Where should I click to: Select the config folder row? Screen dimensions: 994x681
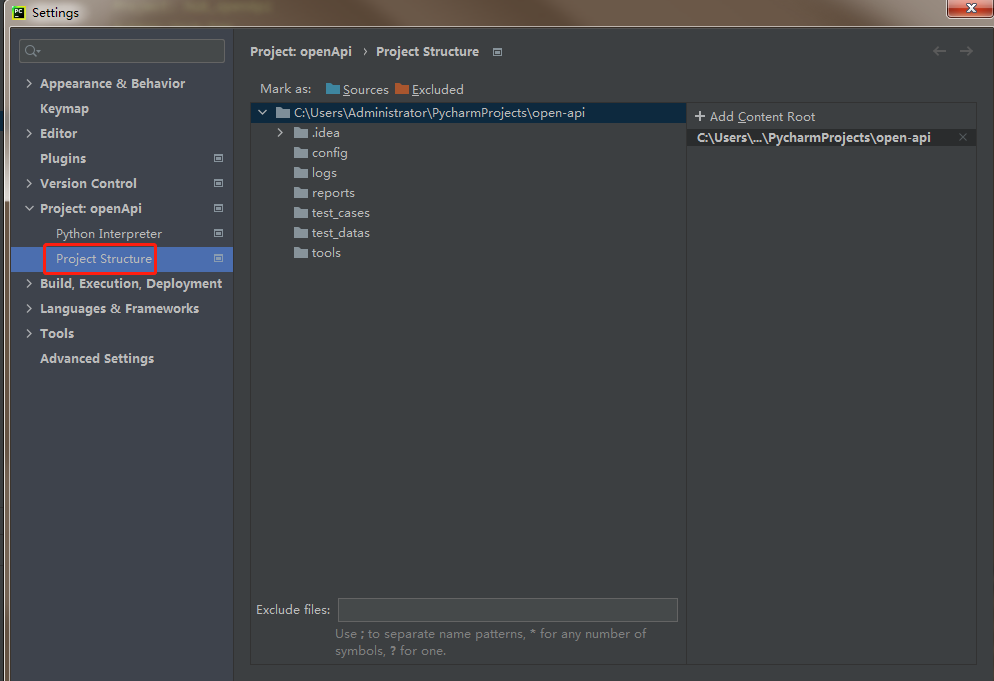click(468, 153)
